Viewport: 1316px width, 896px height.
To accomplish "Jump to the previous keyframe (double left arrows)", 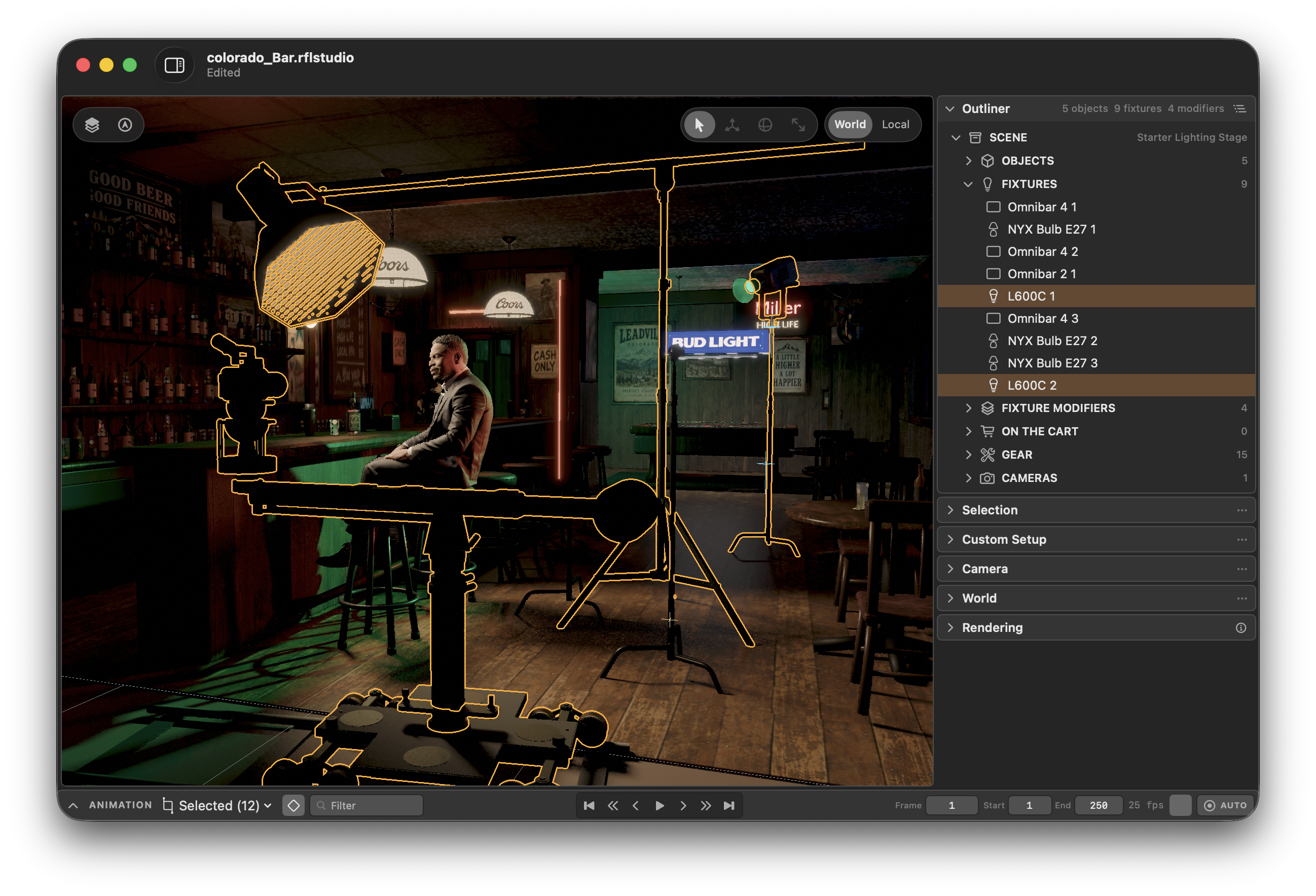I will tap(612, 805).
